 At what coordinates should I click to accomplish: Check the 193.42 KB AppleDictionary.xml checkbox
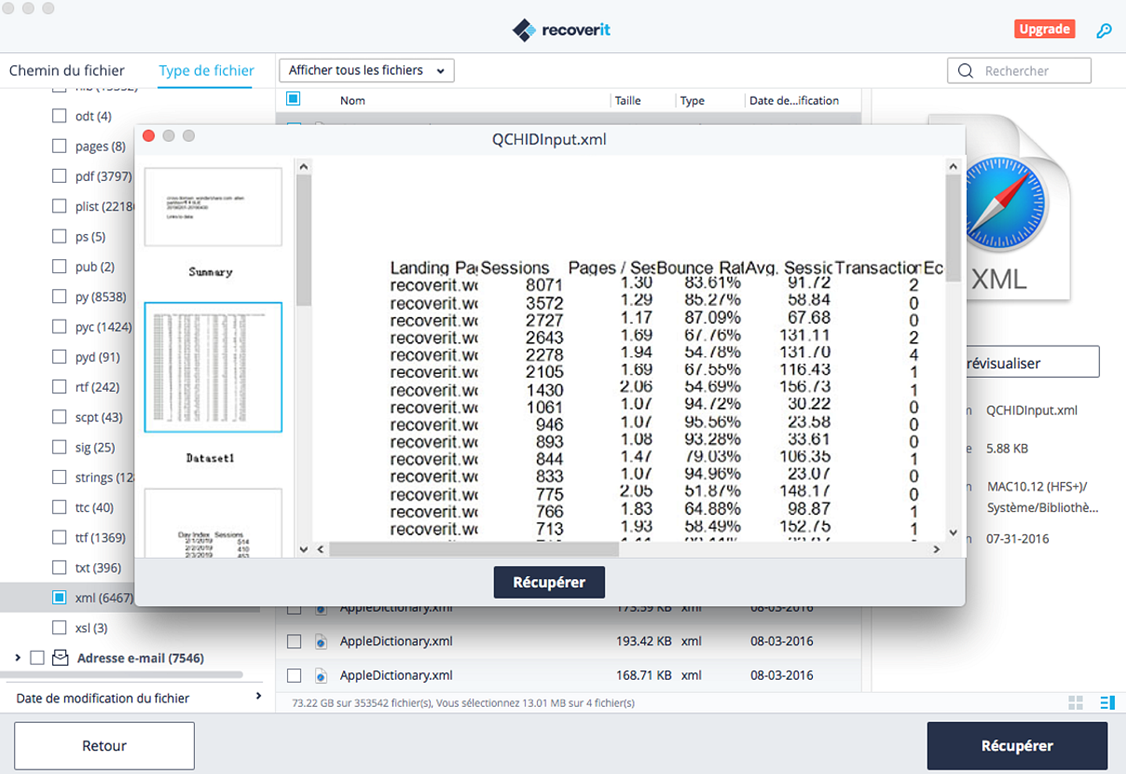click(294, 641)
